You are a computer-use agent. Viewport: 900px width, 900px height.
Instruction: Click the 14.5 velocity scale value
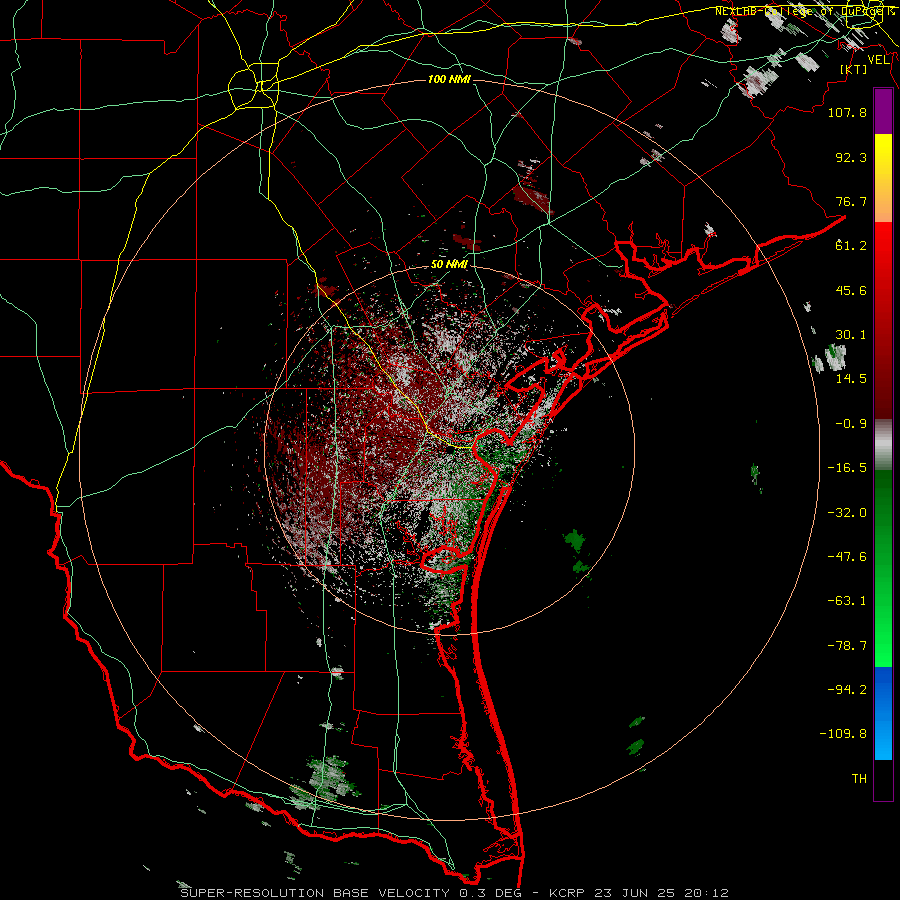coord(851,379)
